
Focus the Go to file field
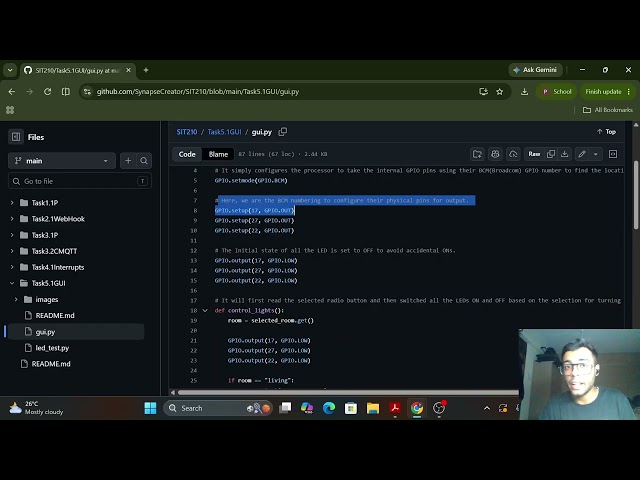tap(80, 181)
